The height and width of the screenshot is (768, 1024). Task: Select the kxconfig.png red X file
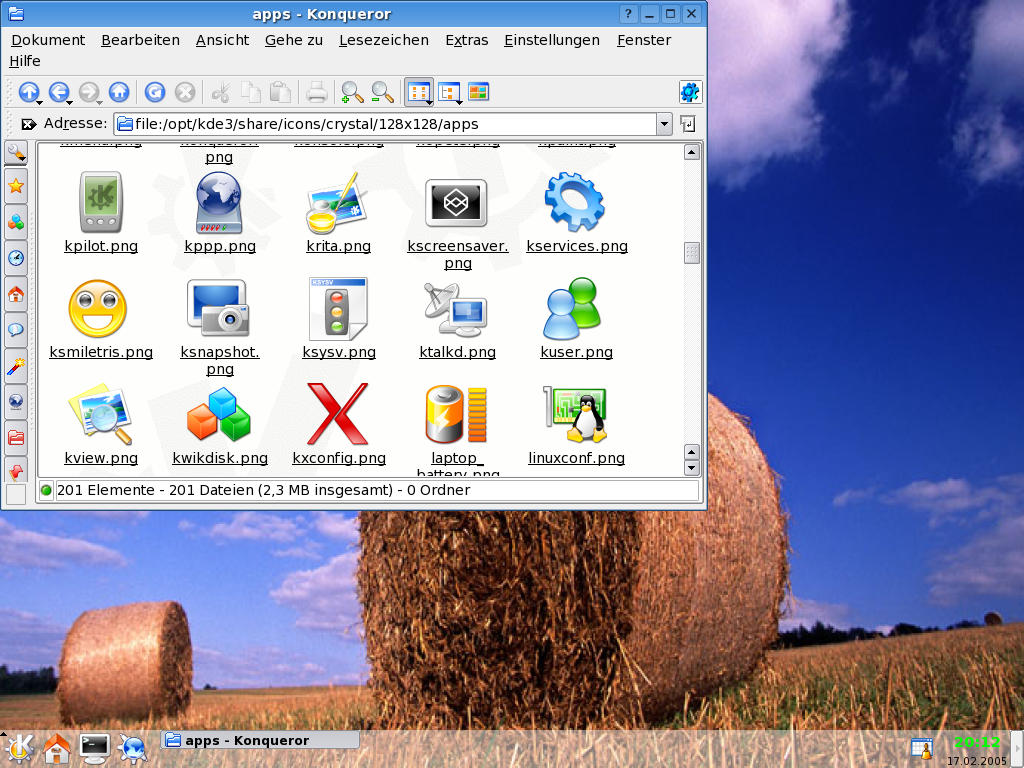pyautogui.click(x=338, y=424)
